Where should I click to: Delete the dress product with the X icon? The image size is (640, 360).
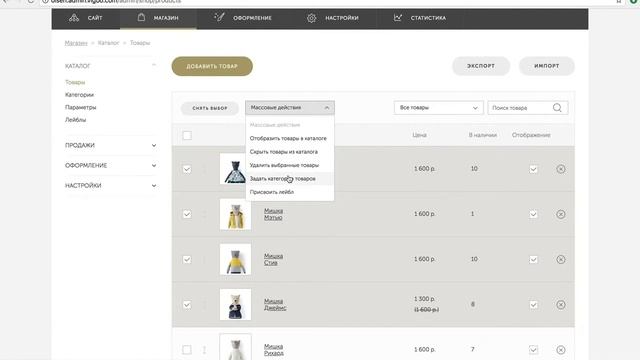(561, 169)
